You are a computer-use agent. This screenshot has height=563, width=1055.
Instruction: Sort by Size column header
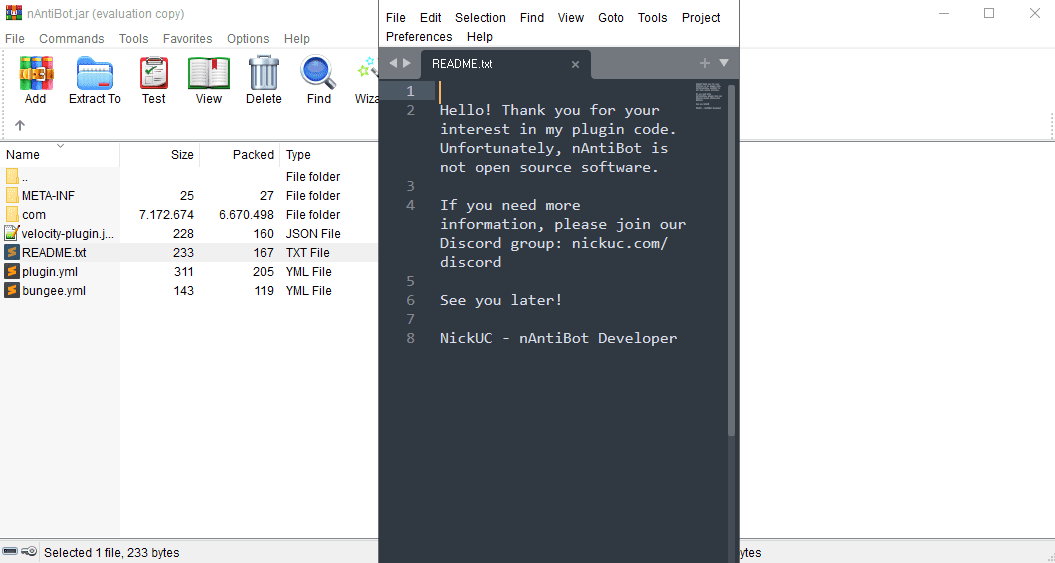[160, 155]
